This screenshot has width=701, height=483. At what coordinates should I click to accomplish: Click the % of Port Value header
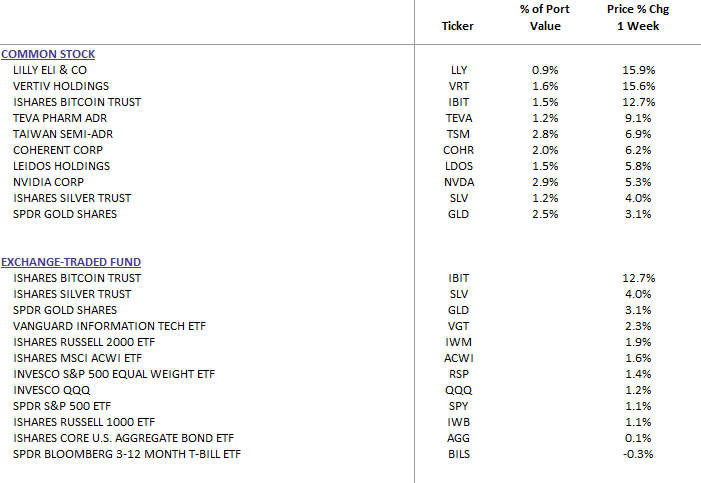point(545,18)
